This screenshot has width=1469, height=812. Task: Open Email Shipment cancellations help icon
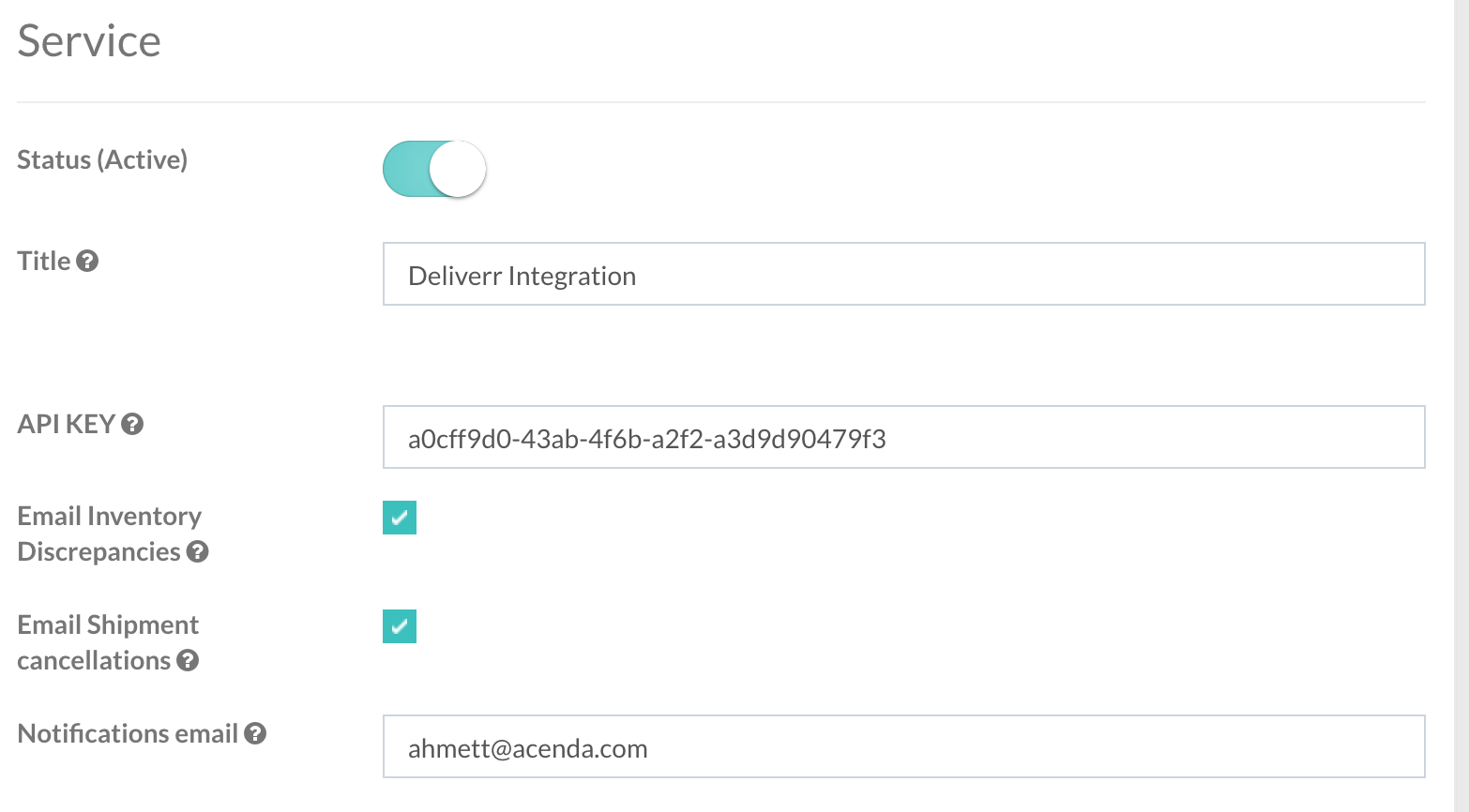pyautogui.click(x=188, y=660)
